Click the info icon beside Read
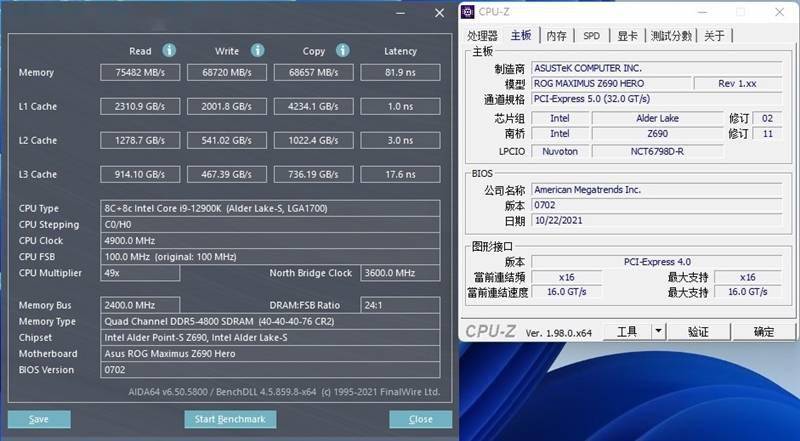The image size is (800, 441). tap(169, 50)
